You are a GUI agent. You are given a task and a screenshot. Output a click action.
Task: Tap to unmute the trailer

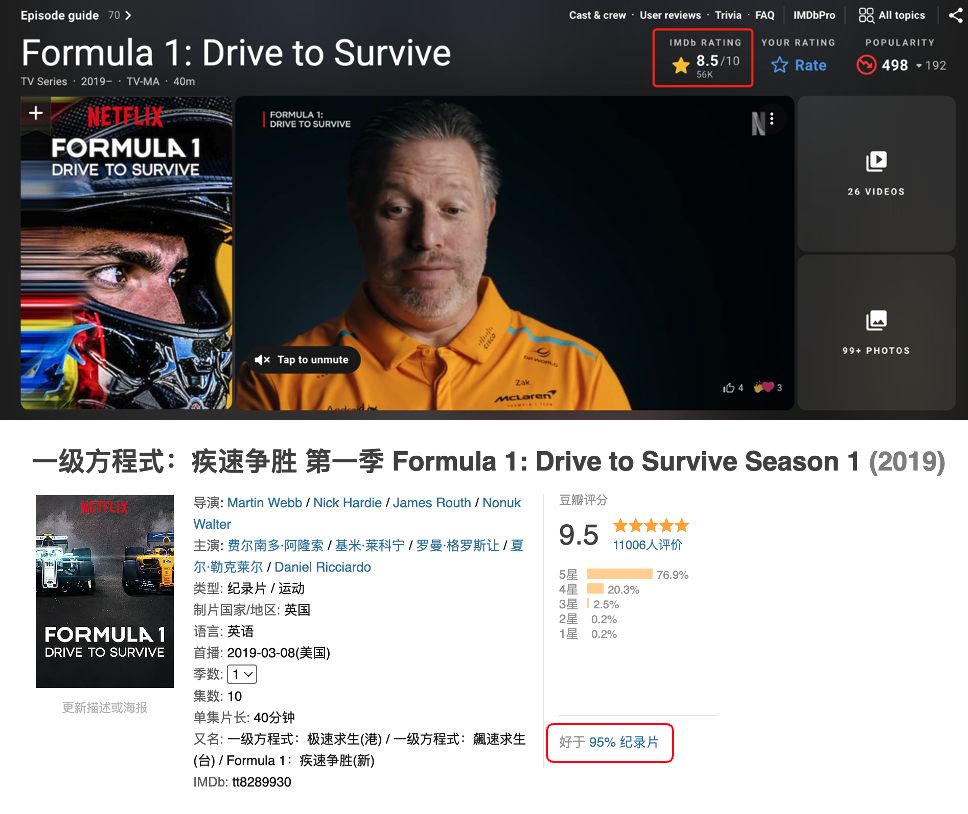click(306, 360)
